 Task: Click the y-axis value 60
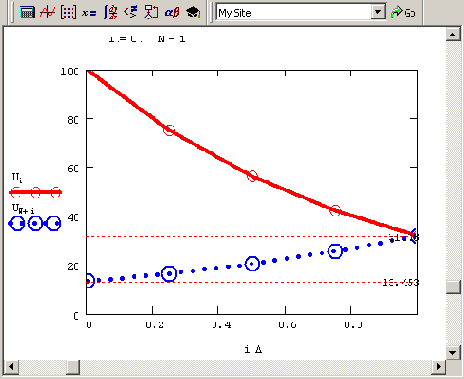tap(73, 169)
